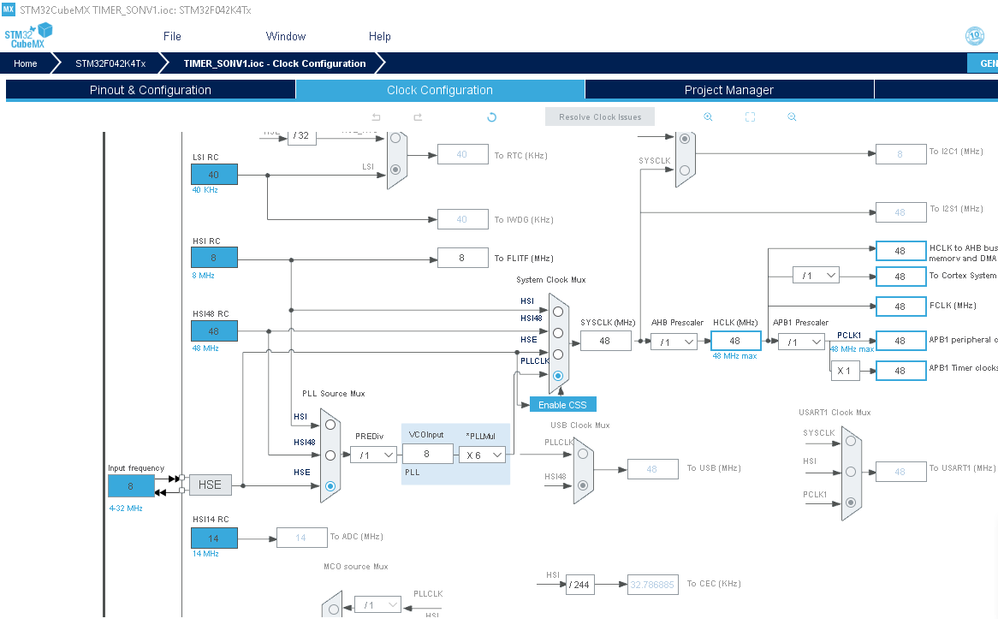
Task: Open the PREDiv divider dropdown
Action: [x=373, y=455]
